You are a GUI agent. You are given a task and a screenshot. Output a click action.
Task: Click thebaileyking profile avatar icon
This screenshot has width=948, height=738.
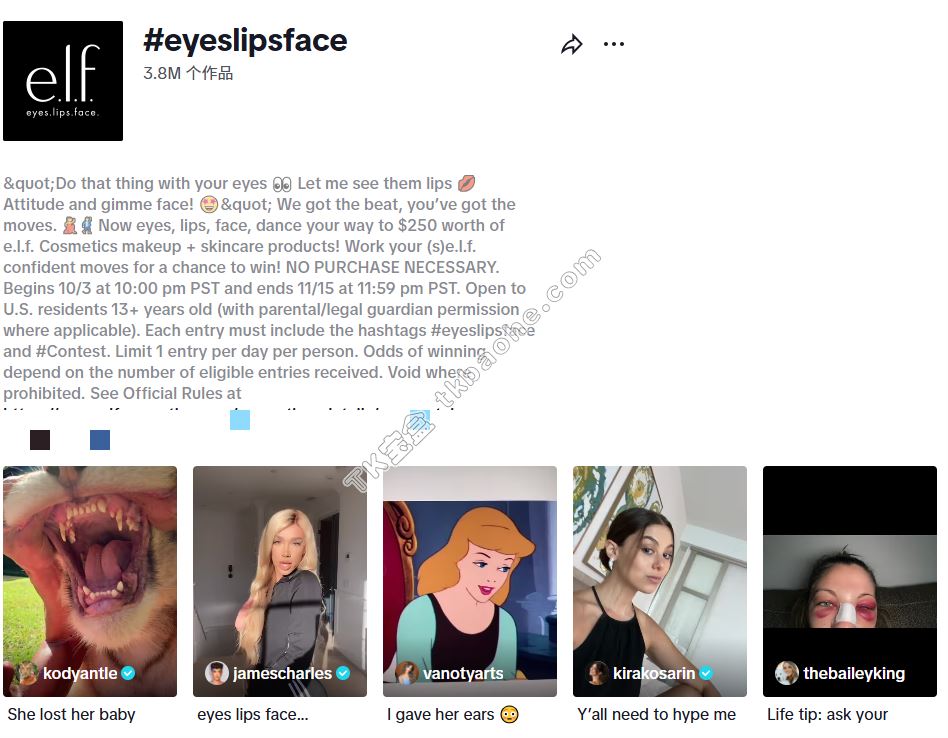tap(787, 673)
